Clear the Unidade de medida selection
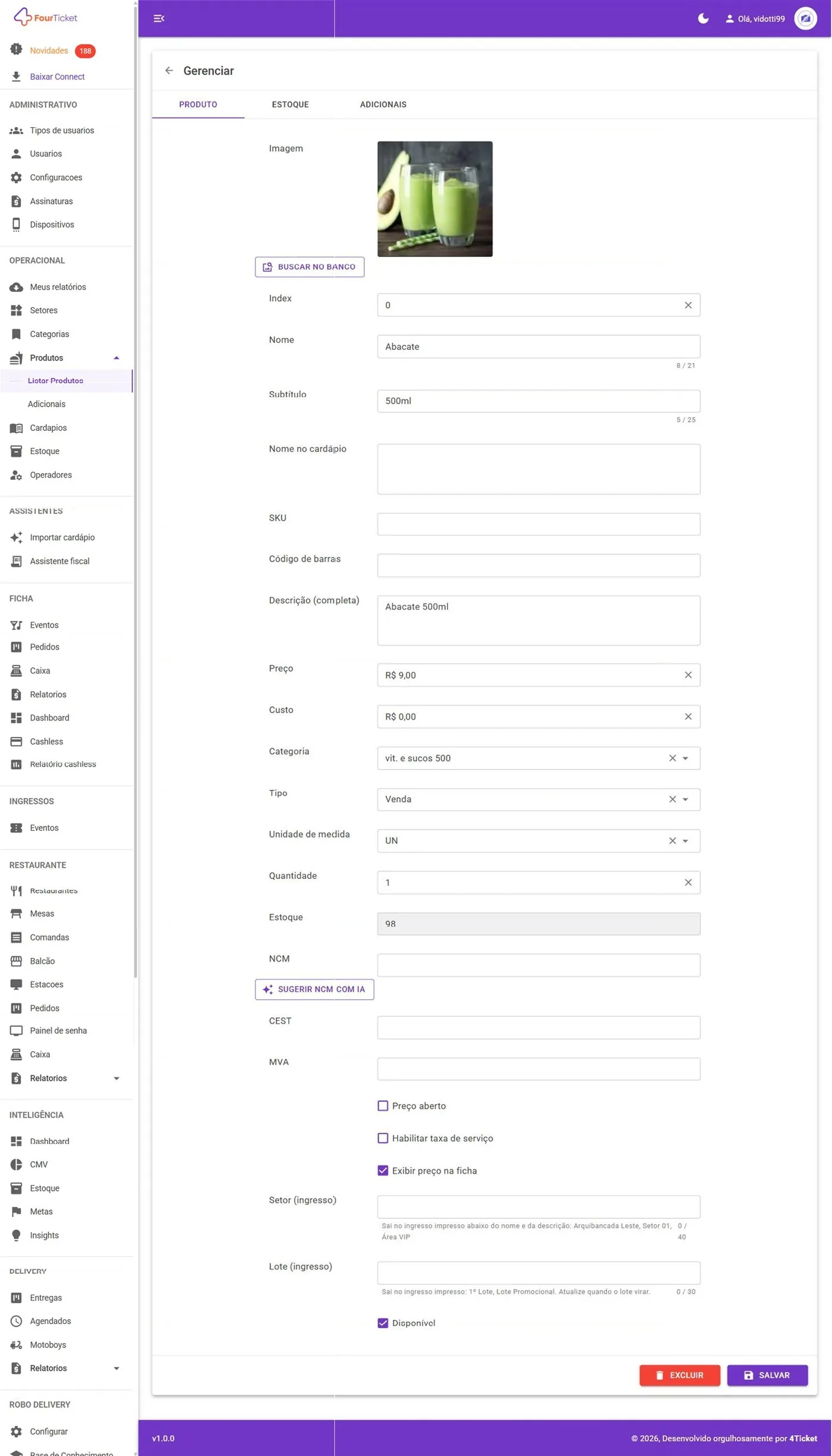The image size is (832, 1456). pyautogui.click(x=672, y=841)
